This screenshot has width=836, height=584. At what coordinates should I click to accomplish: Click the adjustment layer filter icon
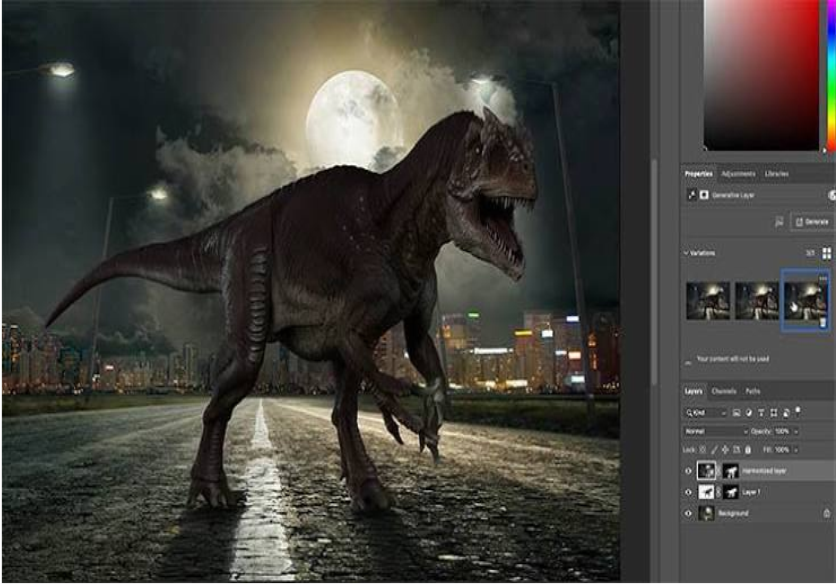(x=749, y=412)
